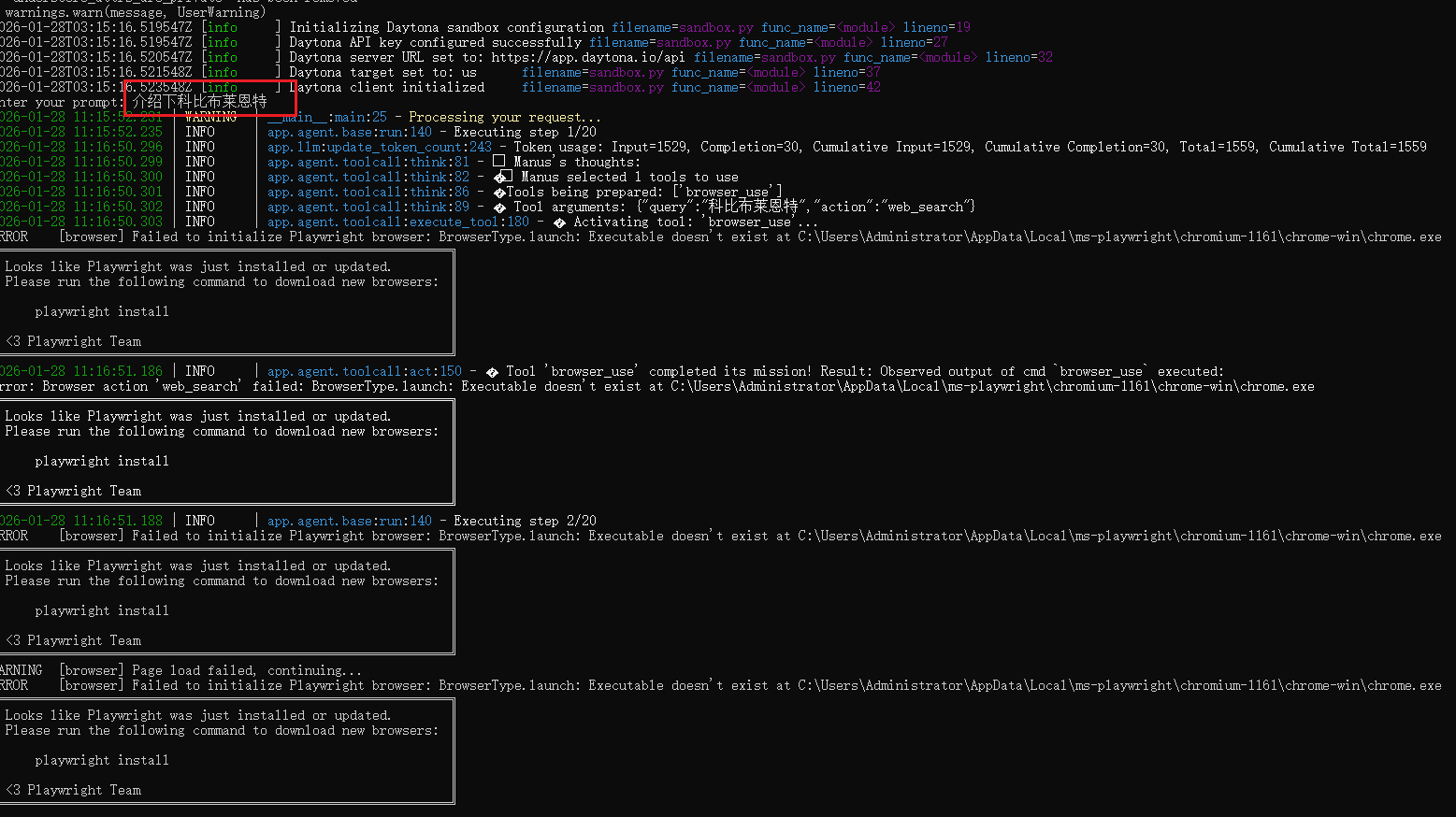Click 'app.agent.toolcall:think:81' source reference
1456x817 pixels.
click(x=368, y=162)
